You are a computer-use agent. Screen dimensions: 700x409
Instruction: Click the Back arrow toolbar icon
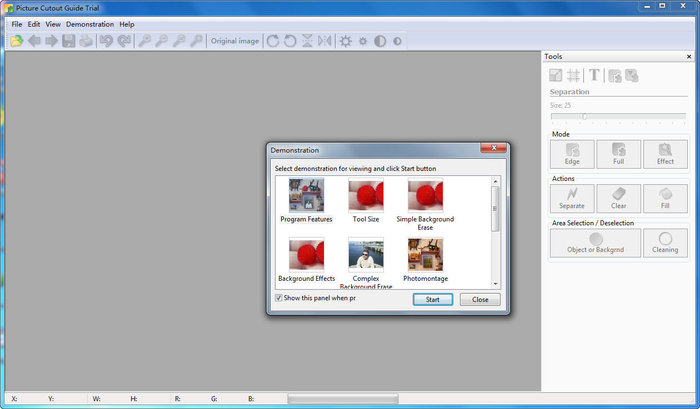(34, 41)
